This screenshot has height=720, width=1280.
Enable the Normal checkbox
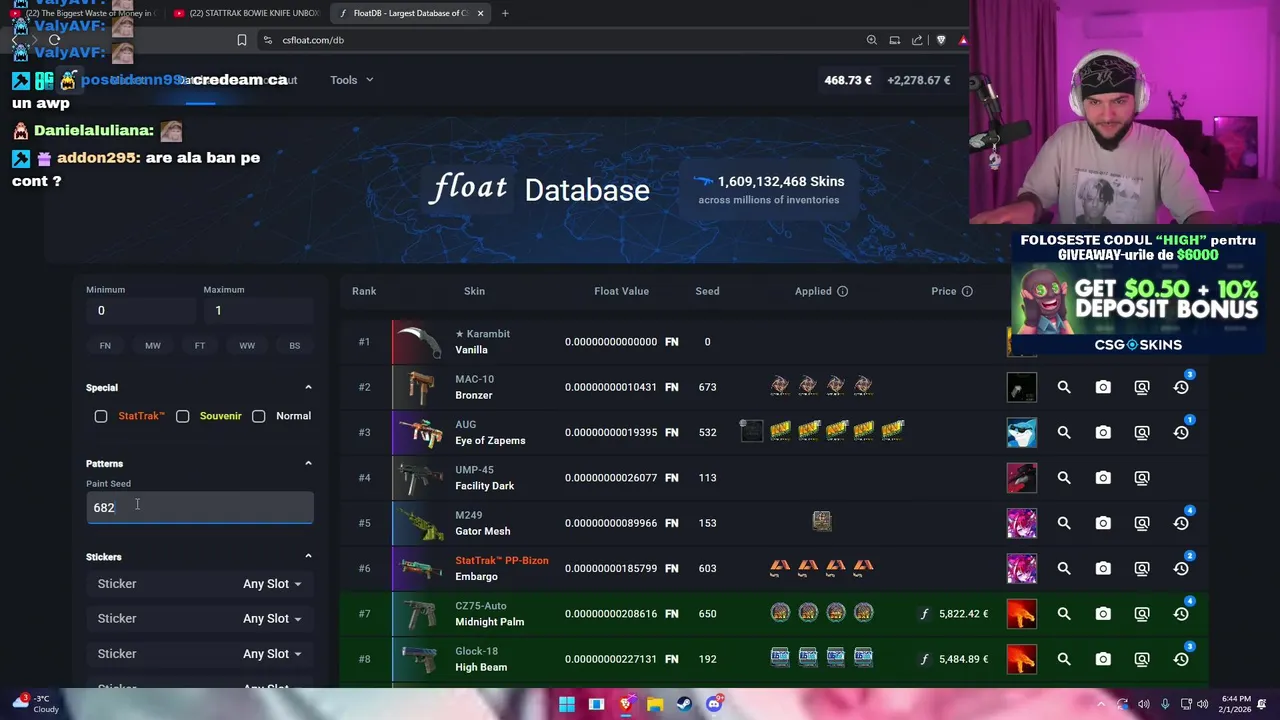pyautogui.click(x=259, y=416)
